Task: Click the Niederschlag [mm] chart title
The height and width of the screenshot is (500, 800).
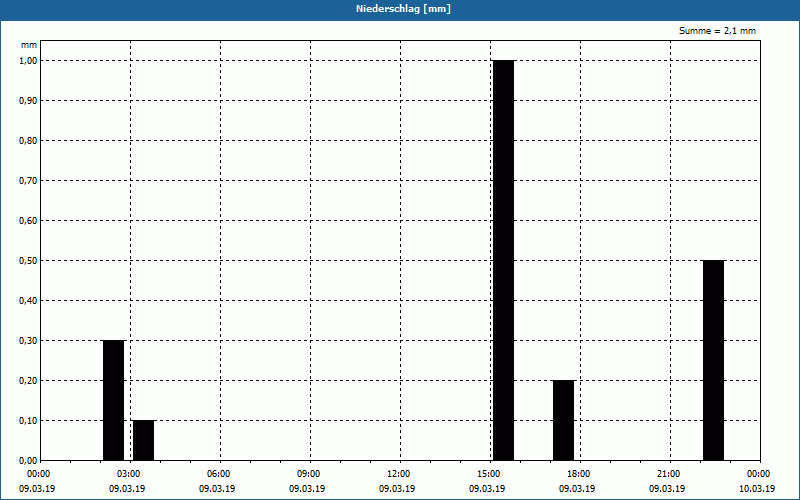Action: 403,9
